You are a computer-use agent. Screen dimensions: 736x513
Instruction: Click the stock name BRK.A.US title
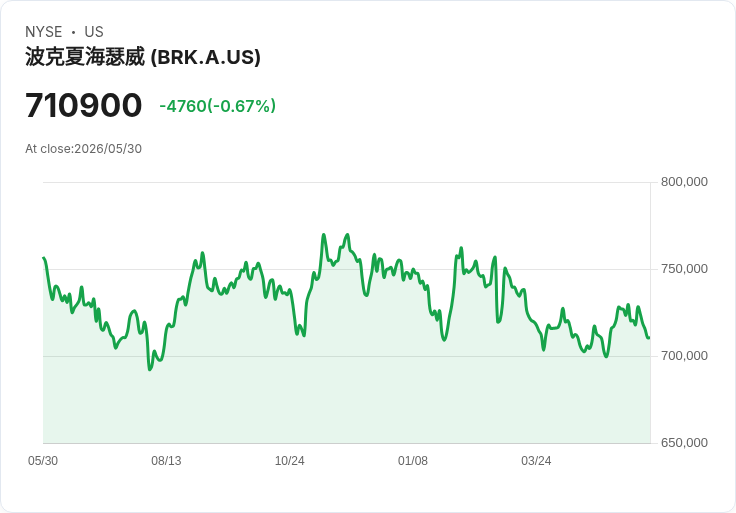(x=143, y=57)
